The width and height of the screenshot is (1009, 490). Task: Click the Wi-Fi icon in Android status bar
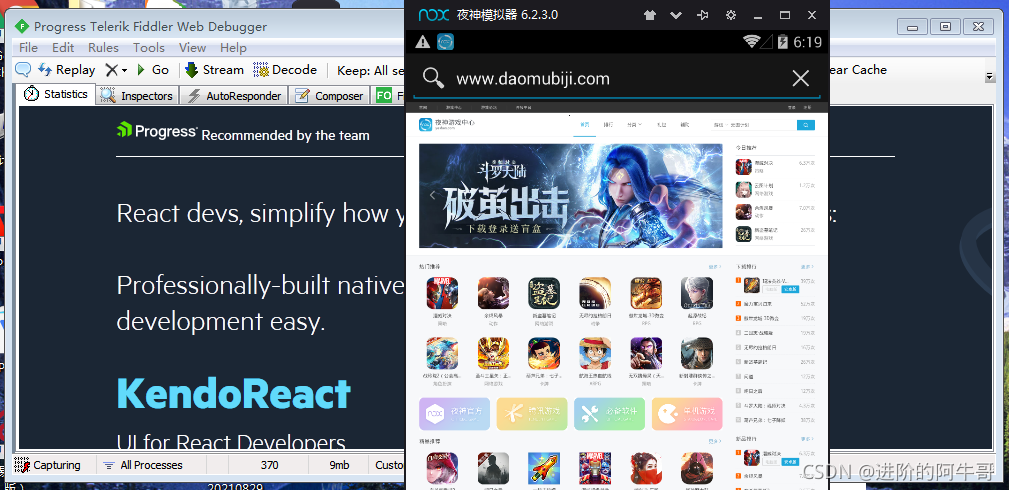pyautogui.click(x=751, y=42)
